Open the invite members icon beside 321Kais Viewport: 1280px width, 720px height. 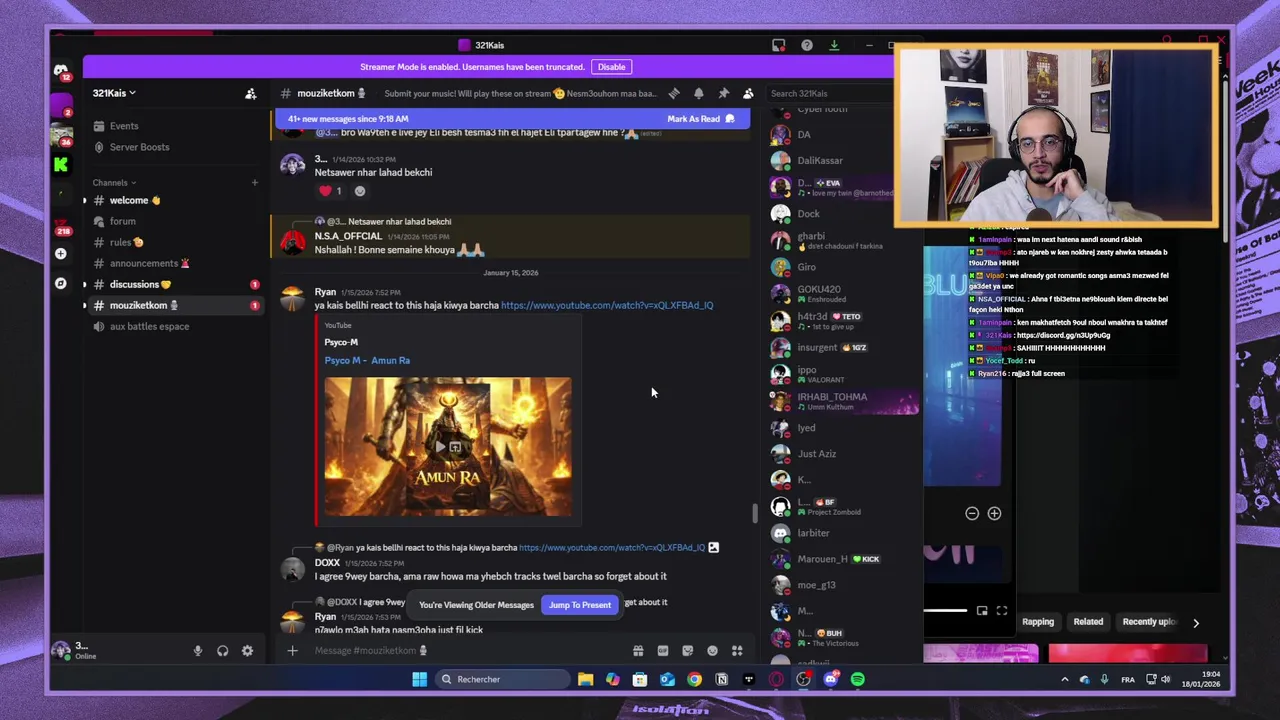coord(251,93)
